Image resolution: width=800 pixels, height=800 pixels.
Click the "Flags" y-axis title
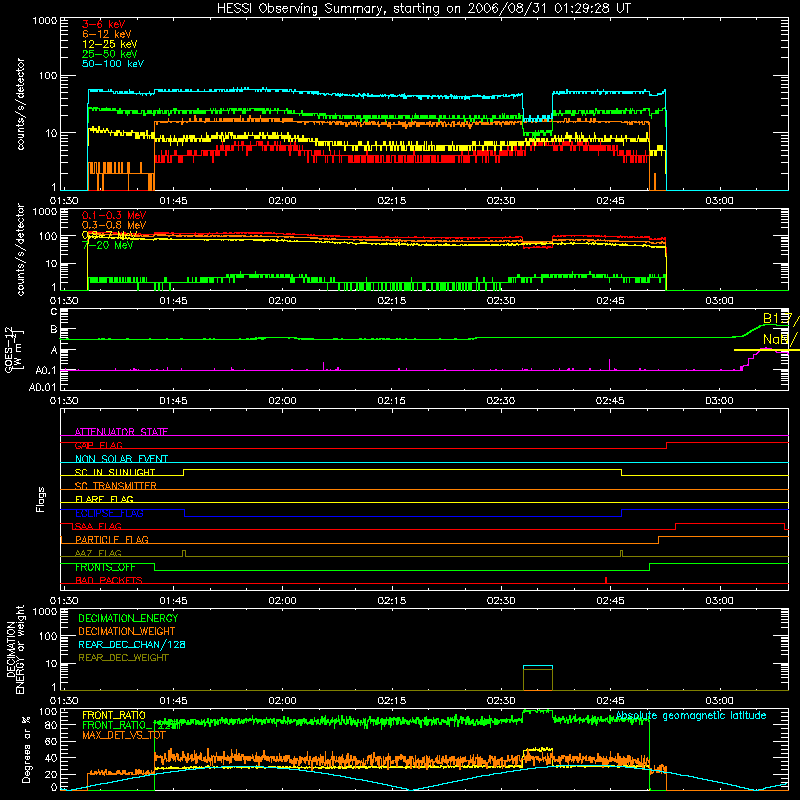pos(41,499)
